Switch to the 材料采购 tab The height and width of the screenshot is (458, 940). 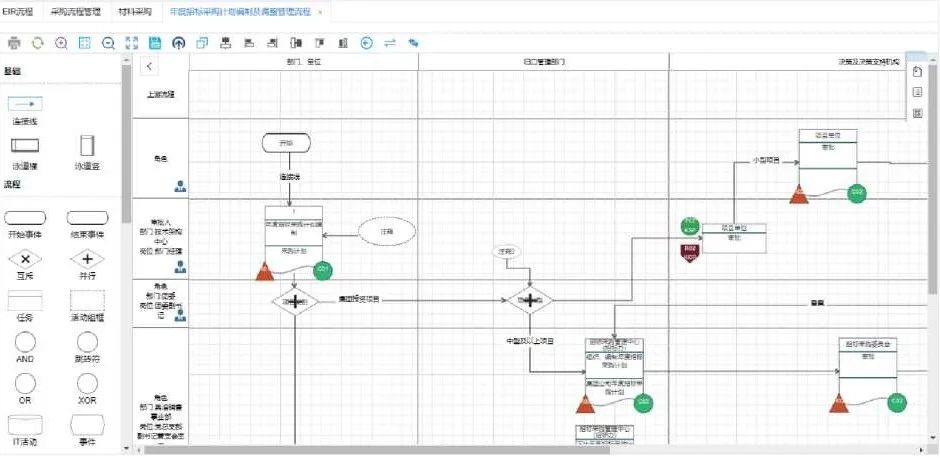[x=135, y=11]
